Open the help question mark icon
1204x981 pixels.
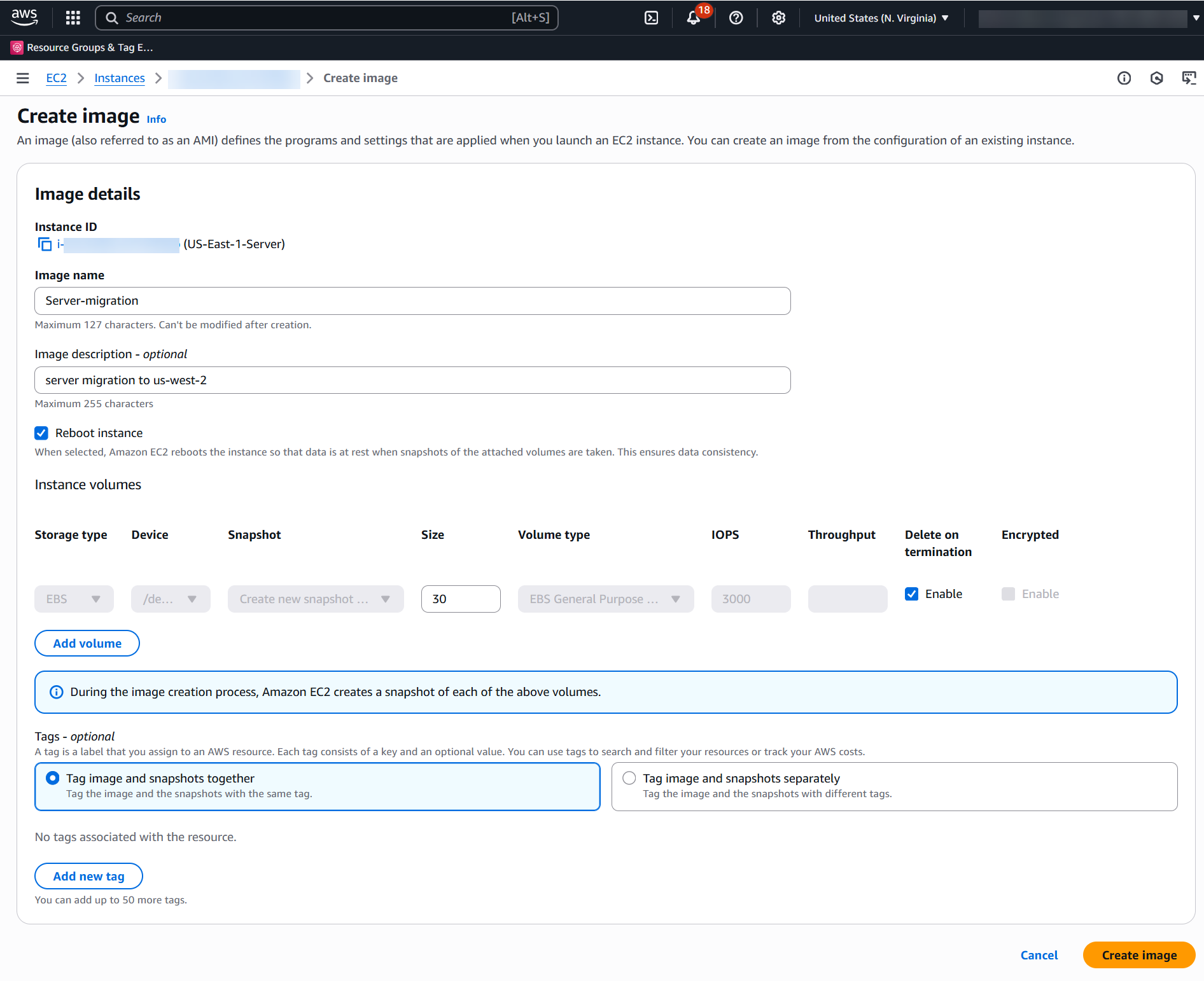coord(736,18)
